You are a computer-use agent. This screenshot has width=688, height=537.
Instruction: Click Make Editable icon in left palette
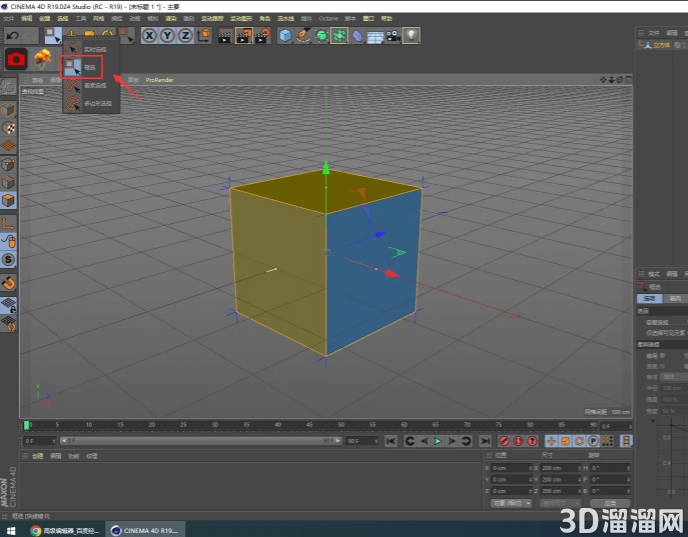8,86
